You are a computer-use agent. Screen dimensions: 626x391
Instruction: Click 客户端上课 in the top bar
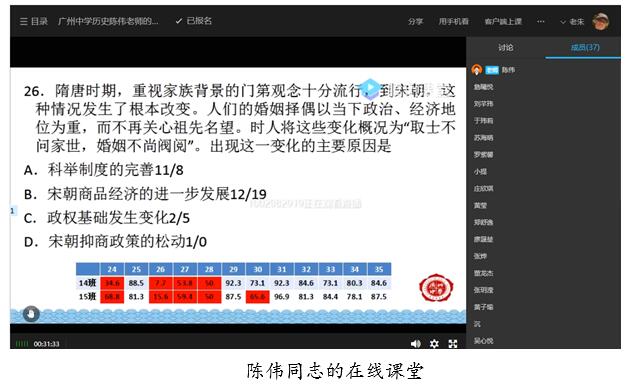point(503,21)
